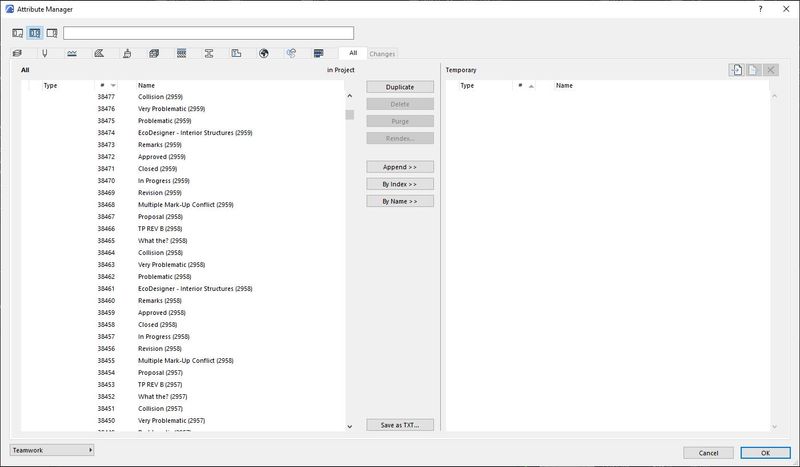Click the Delete button
Image resolution: width=800 pixels, height=467 pixels.
(400, 104)
